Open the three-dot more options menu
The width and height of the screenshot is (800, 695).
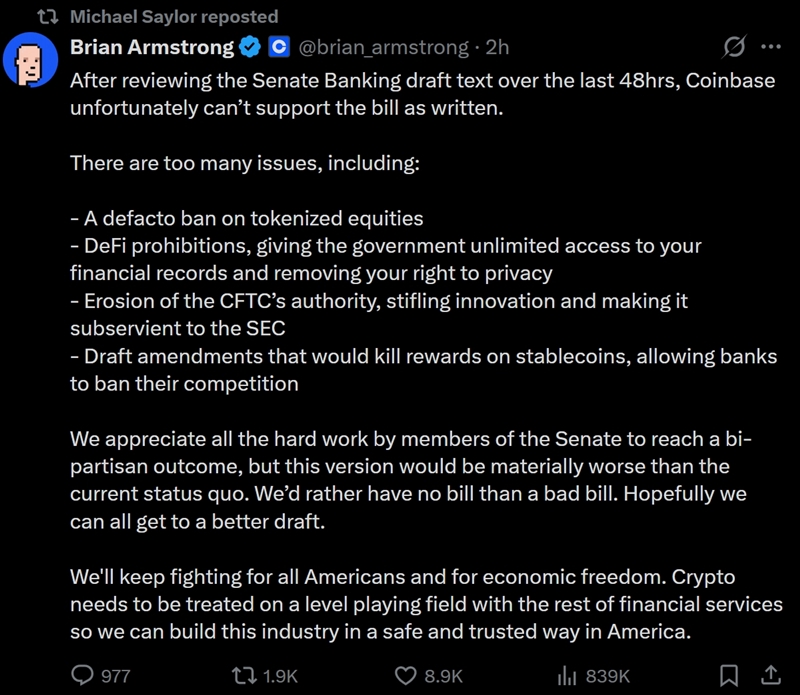coord(771,47)
